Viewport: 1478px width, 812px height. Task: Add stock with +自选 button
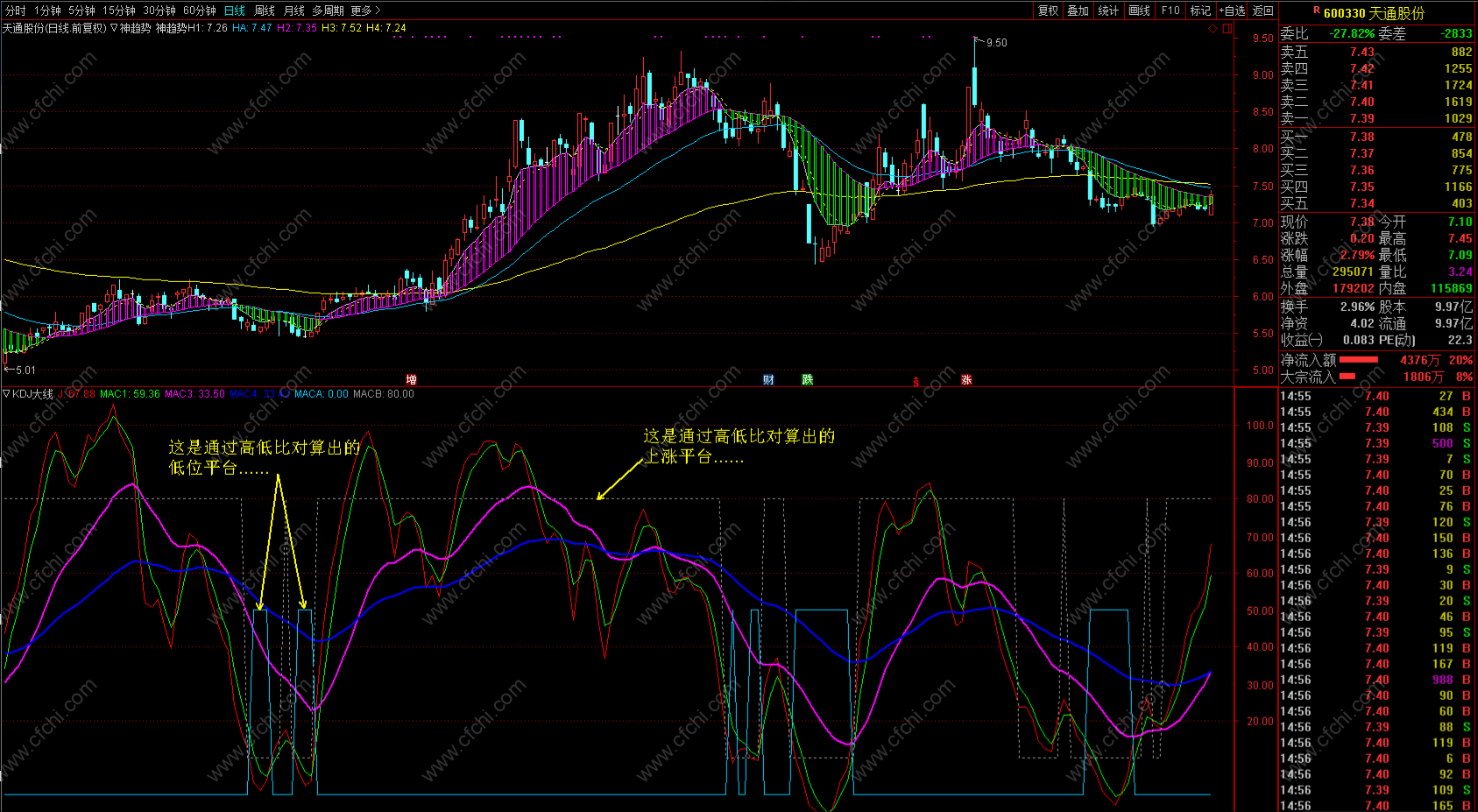pyautogui.click(x=1232, y=11)
